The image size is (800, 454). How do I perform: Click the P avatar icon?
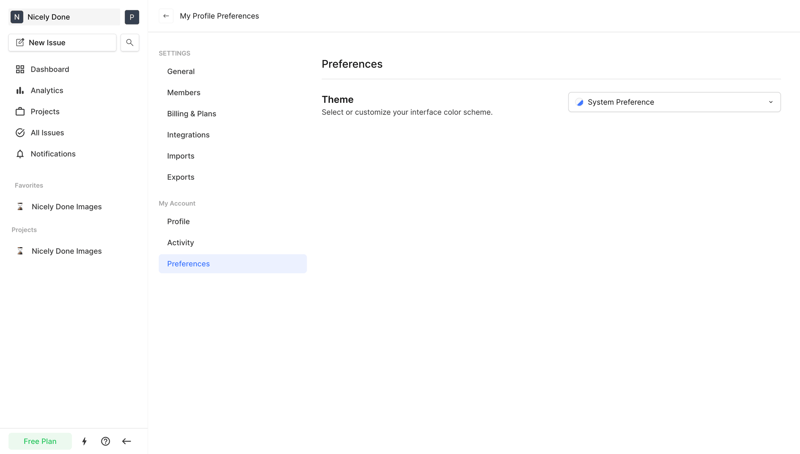pyautogui.click(x=132, y=17)
